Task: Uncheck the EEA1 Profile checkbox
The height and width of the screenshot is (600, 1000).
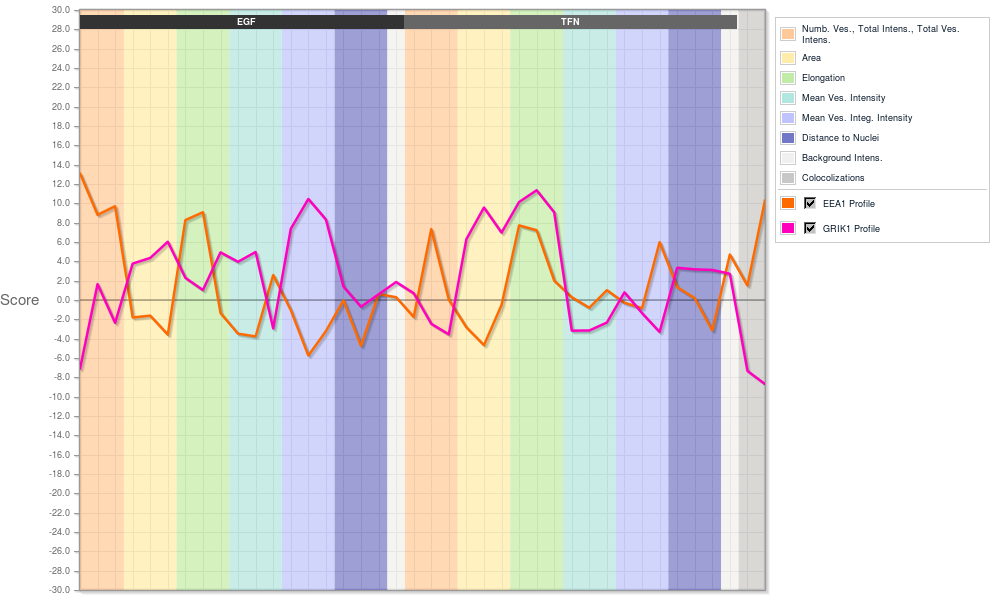Action: tap(811, 203)
